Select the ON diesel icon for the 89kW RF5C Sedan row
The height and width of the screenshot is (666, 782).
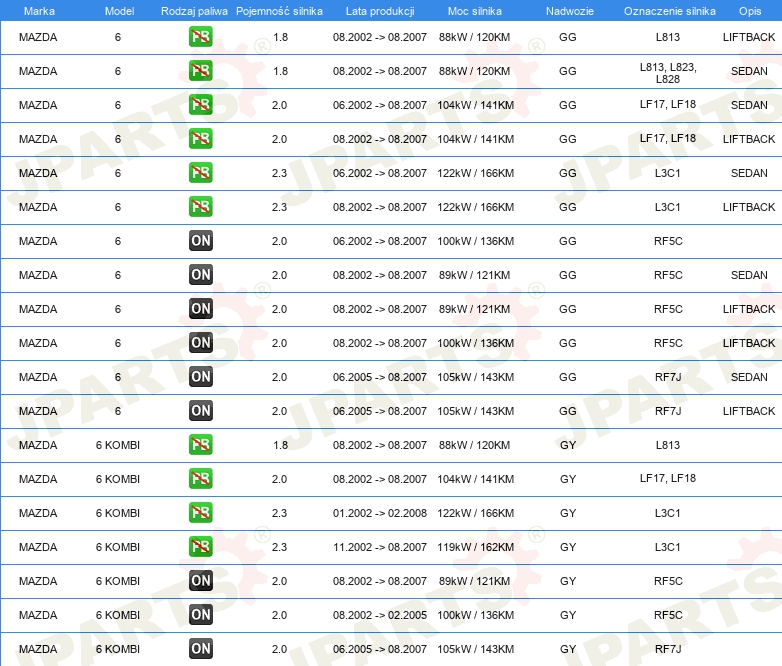pos(200,275)
